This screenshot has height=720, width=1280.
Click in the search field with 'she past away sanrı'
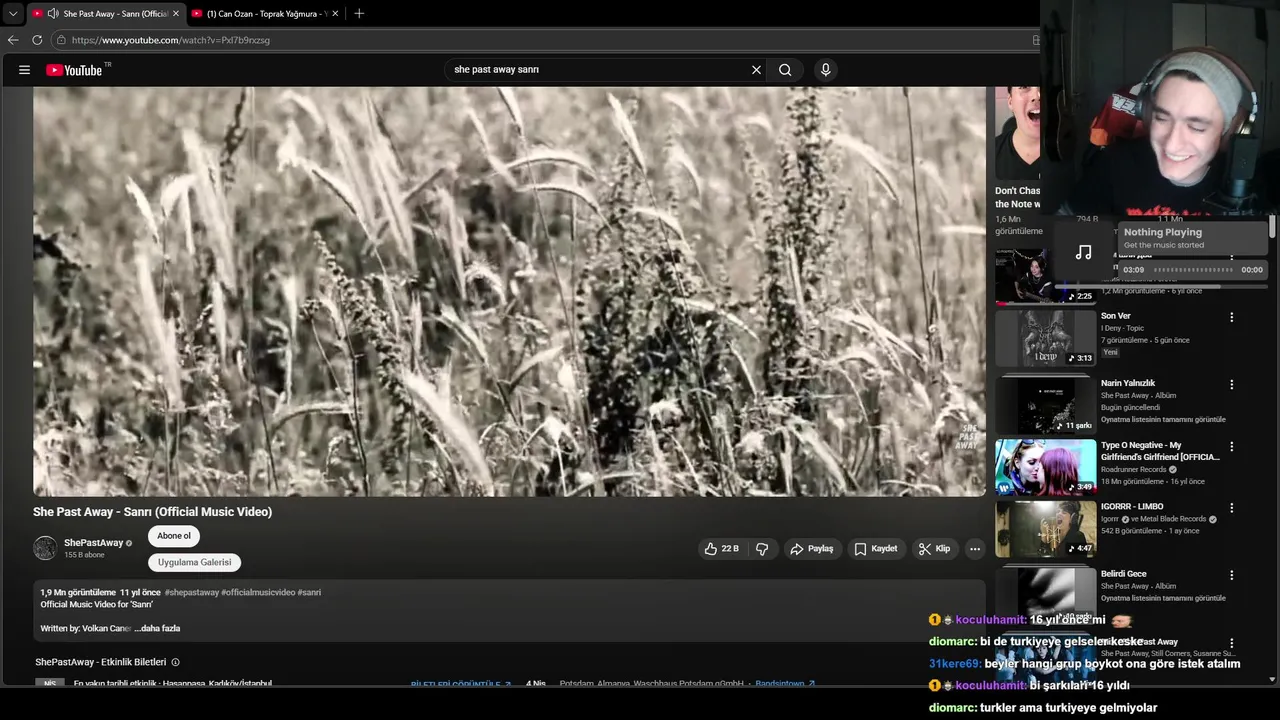(595, 70)
